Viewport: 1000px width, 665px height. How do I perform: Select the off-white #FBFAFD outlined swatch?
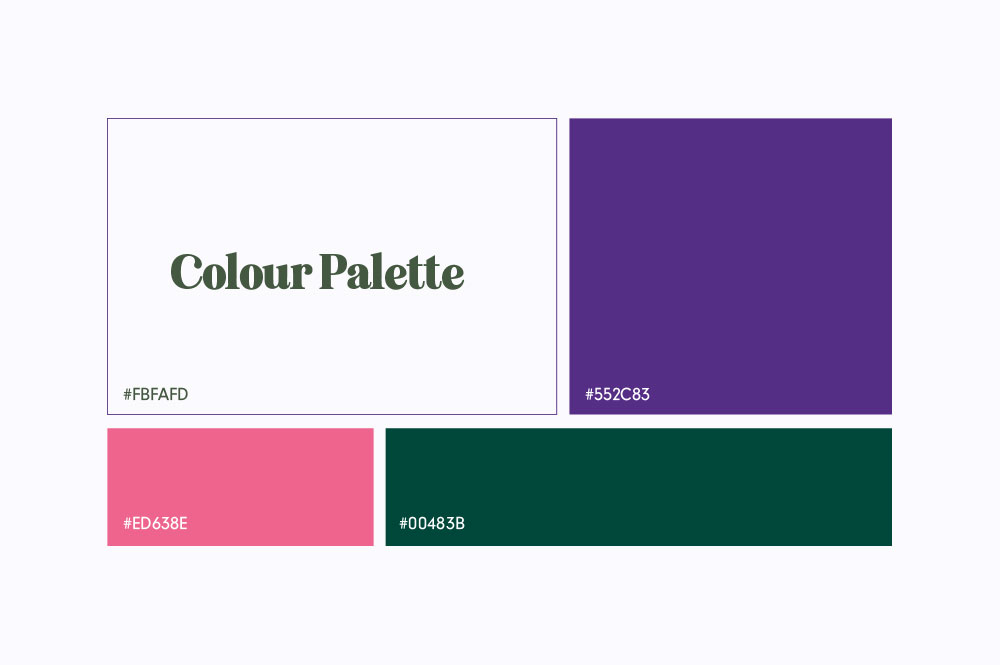coord(331,180)
